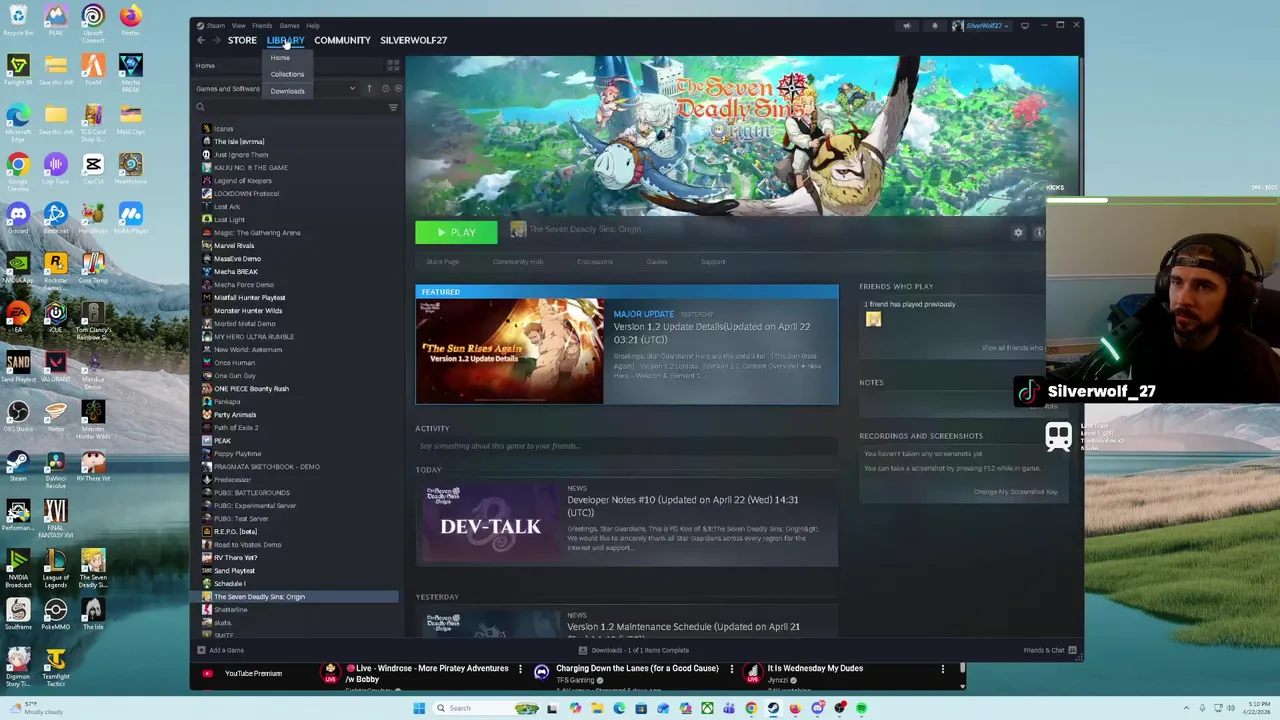This screenshot has width=1280, height=720.
Task: Choose Downloads from Library dropdown
Action: coord(287,91)
